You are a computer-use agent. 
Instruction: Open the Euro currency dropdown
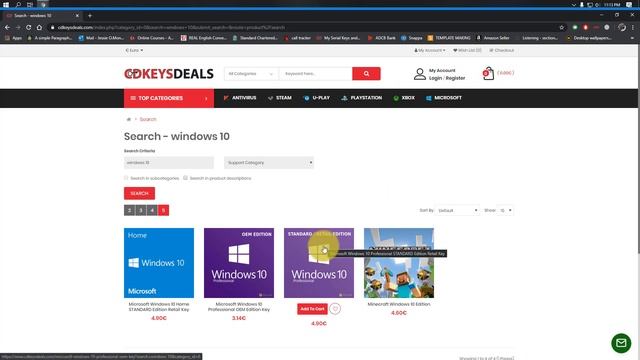pyautogui.click(x=134, y=50)
